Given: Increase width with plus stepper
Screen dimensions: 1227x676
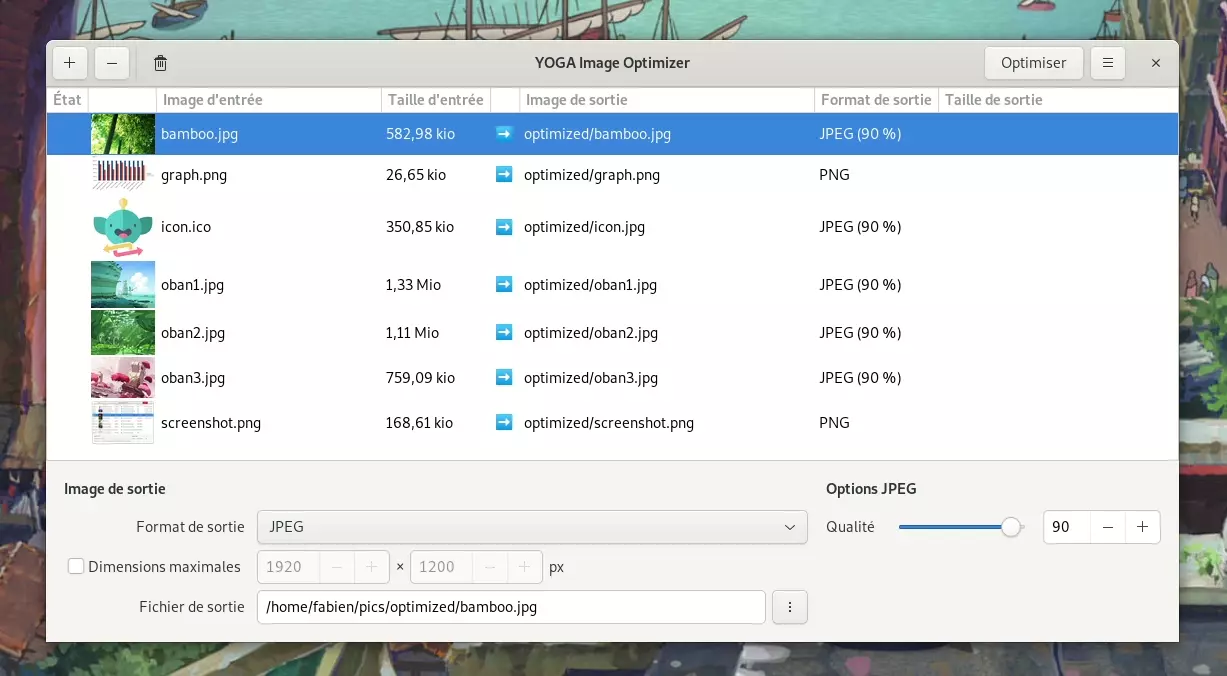Looking at the screenshot, I should click(x=371, y=567).
